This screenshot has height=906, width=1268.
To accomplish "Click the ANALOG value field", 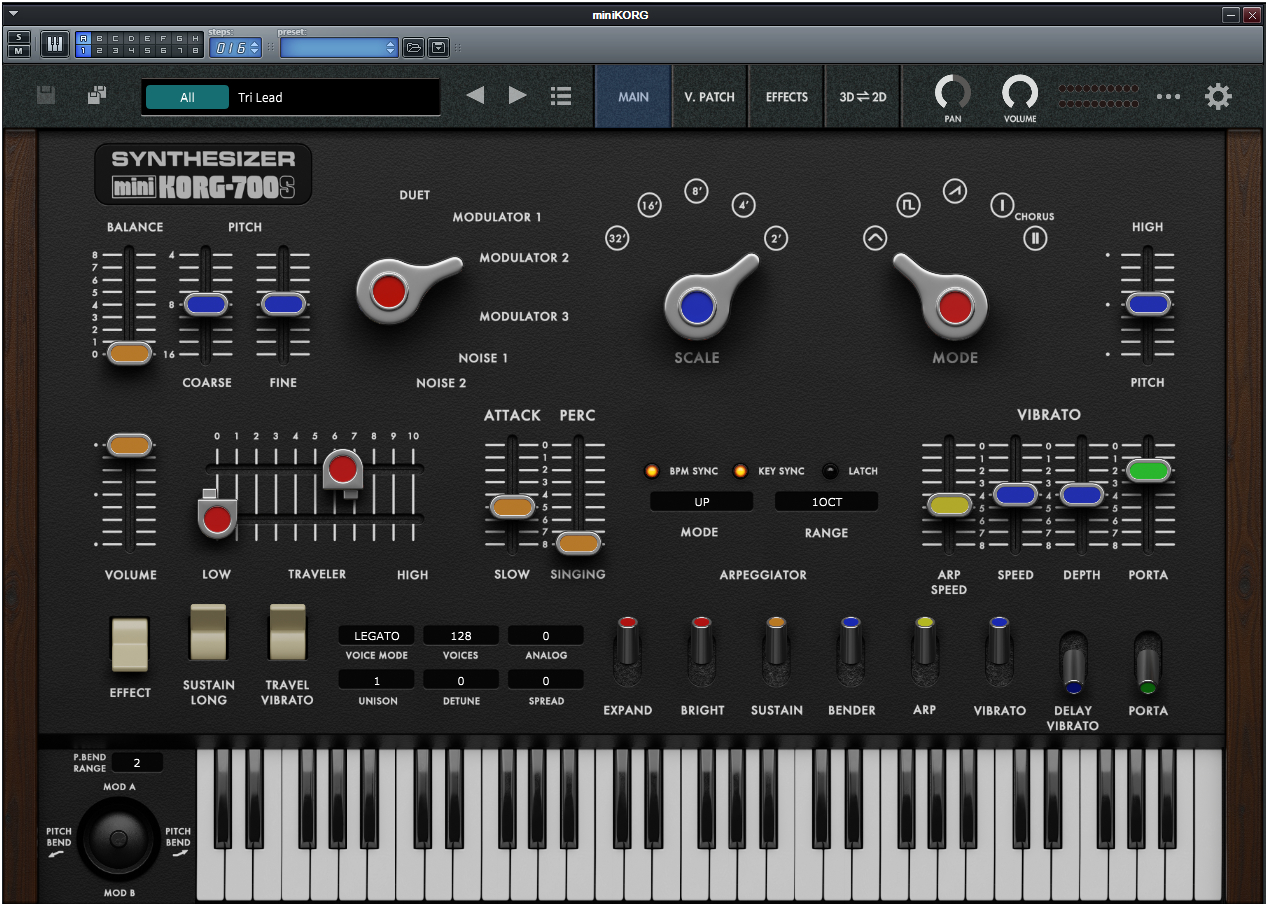I will point(546,636).
